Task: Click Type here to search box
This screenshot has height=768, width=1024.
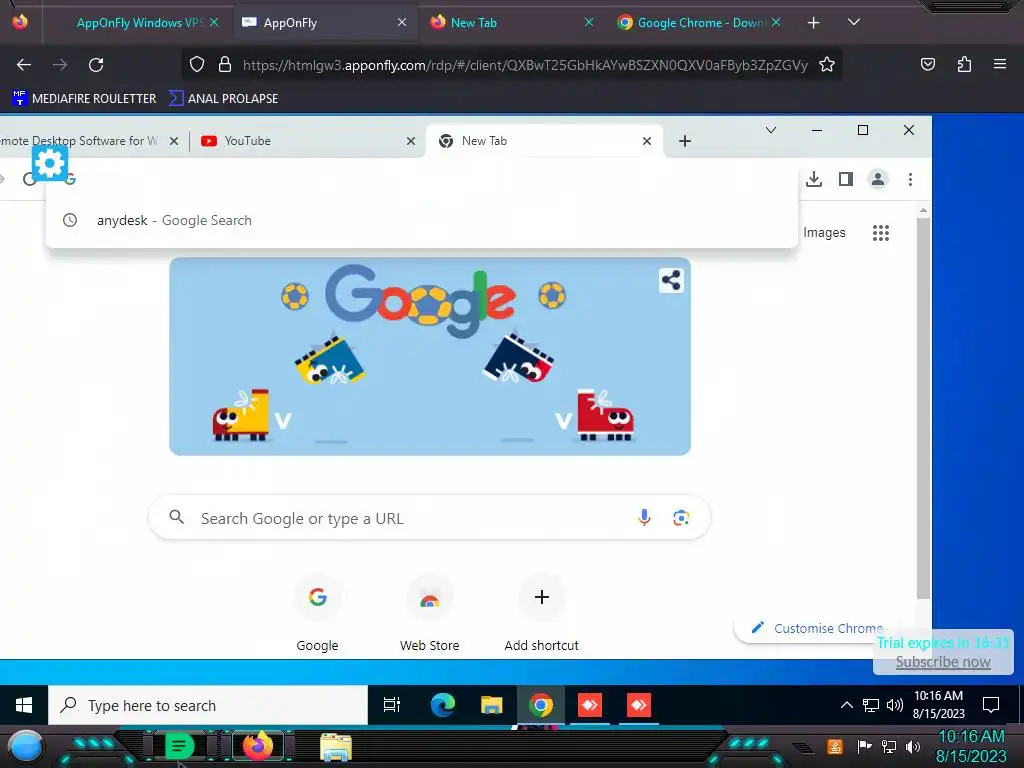Action: (208, 705)
